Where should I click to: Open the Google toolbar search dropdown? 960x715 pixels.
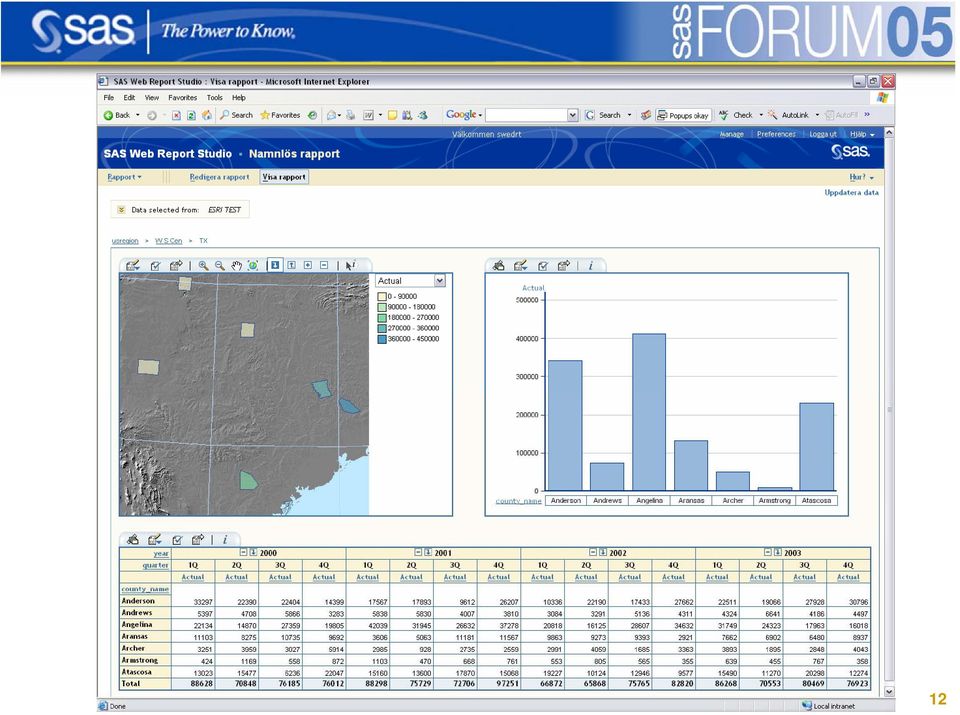(x=572, y=115)
